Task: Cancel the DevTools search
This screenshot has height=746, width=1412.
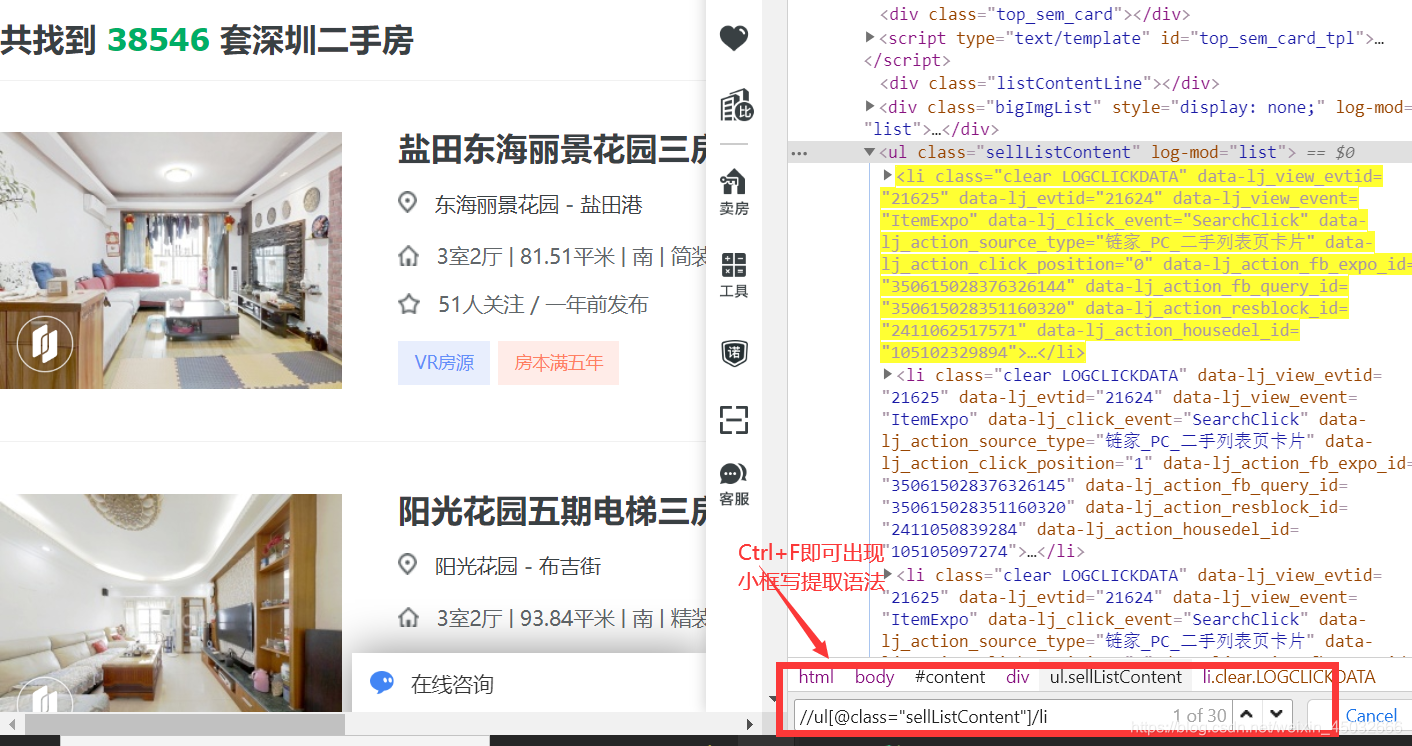Action: pyautogui.click(x=1371, y=715)
